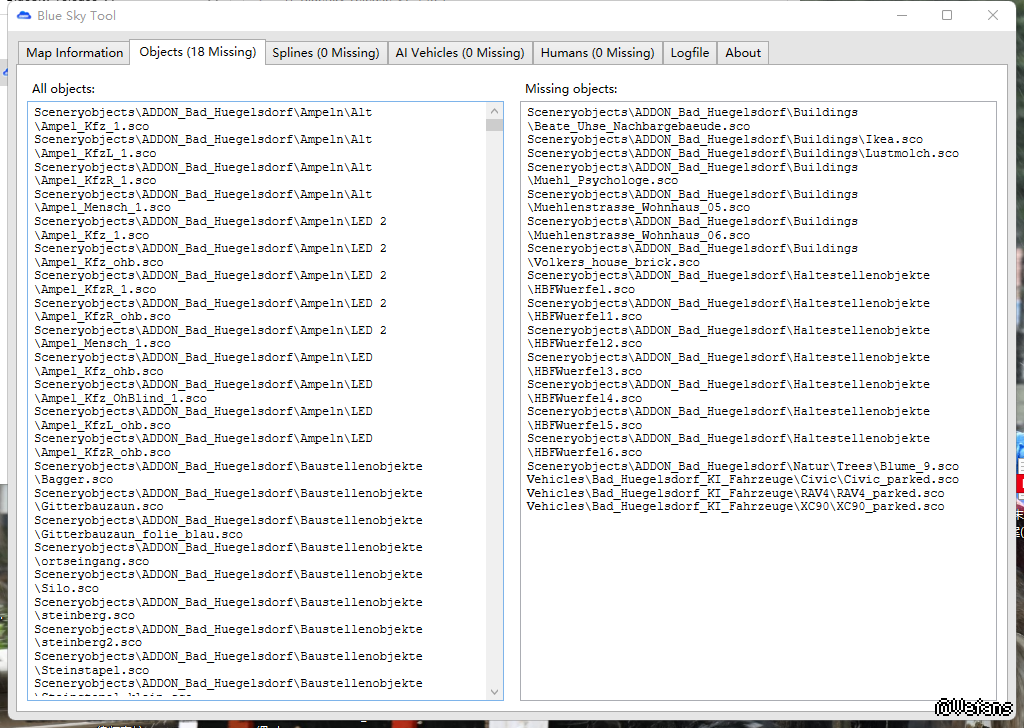Viewport: 1024px width, 728px height.
Task: Select \Ampel_Kfz_OhBlind_1.sco entry
Action: click(x=203, y=391)
